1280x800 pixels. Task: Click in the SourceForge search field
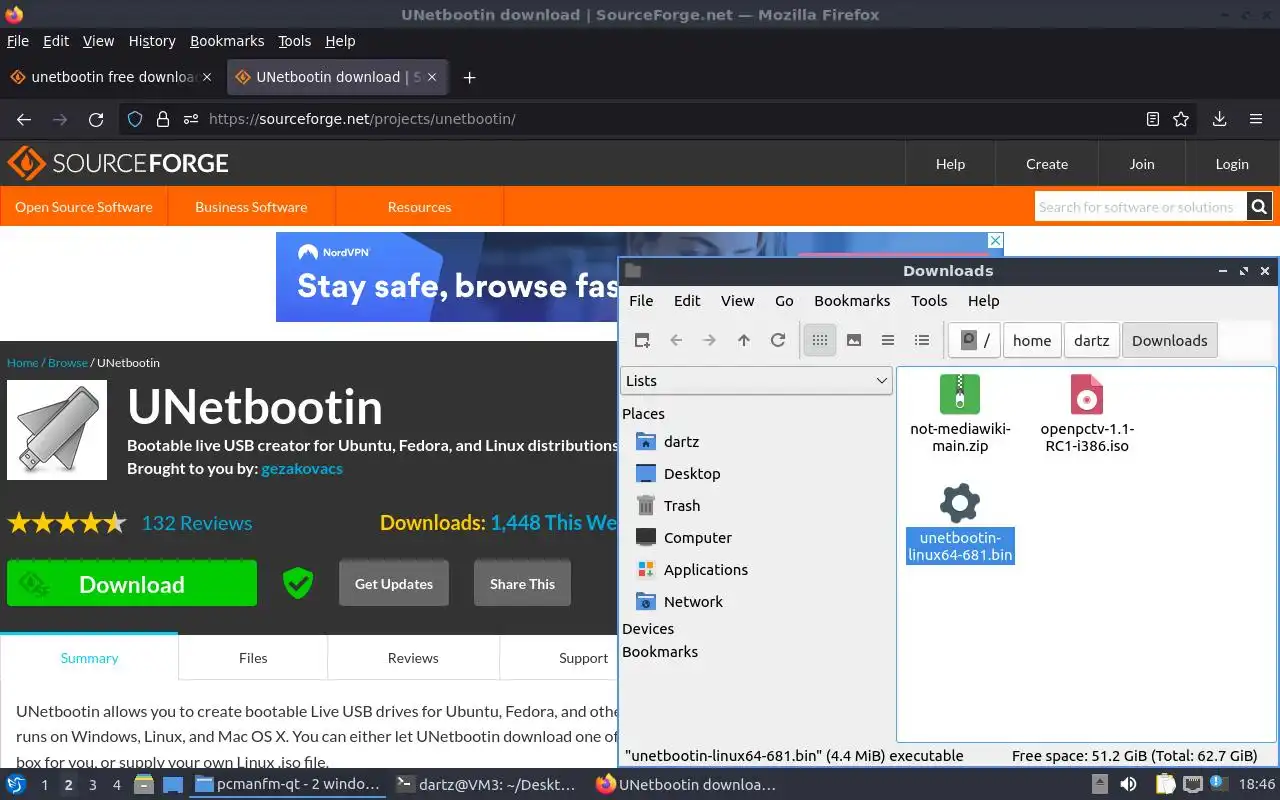coord(1141,207)
